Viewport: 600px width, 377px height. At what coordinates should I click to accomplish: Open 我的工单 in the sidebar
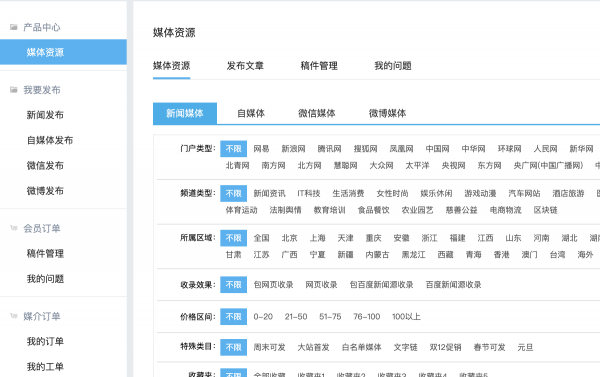(45, 367)
